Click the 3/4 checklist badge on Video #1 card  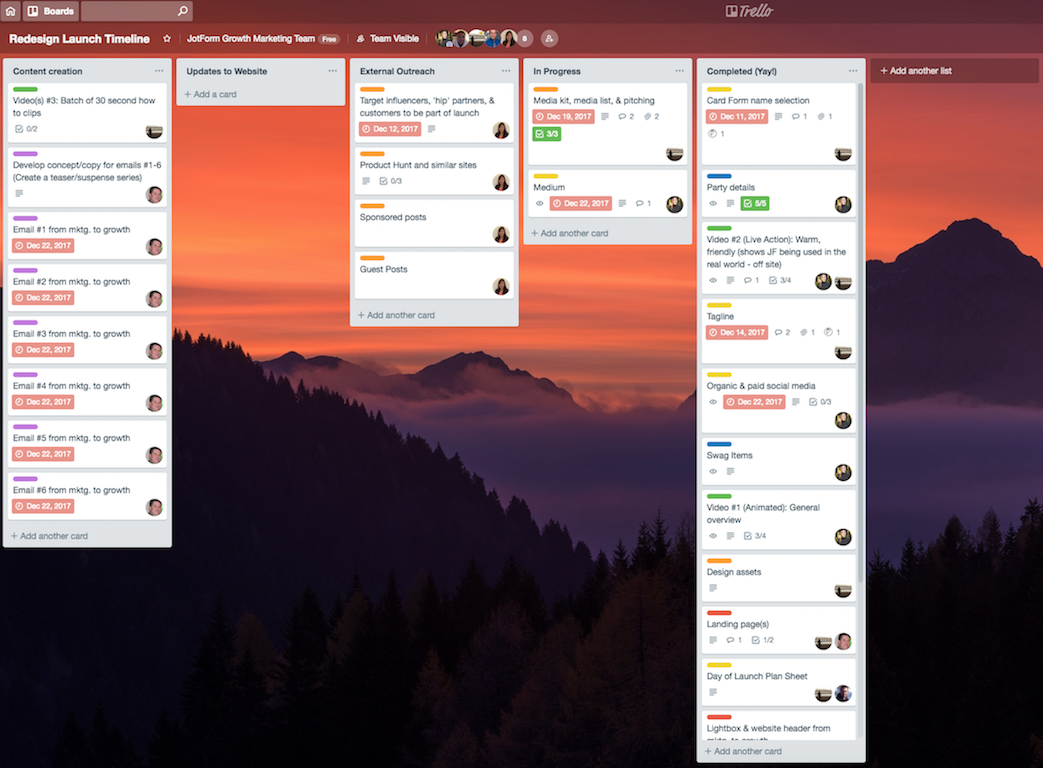tap(755, 536)
